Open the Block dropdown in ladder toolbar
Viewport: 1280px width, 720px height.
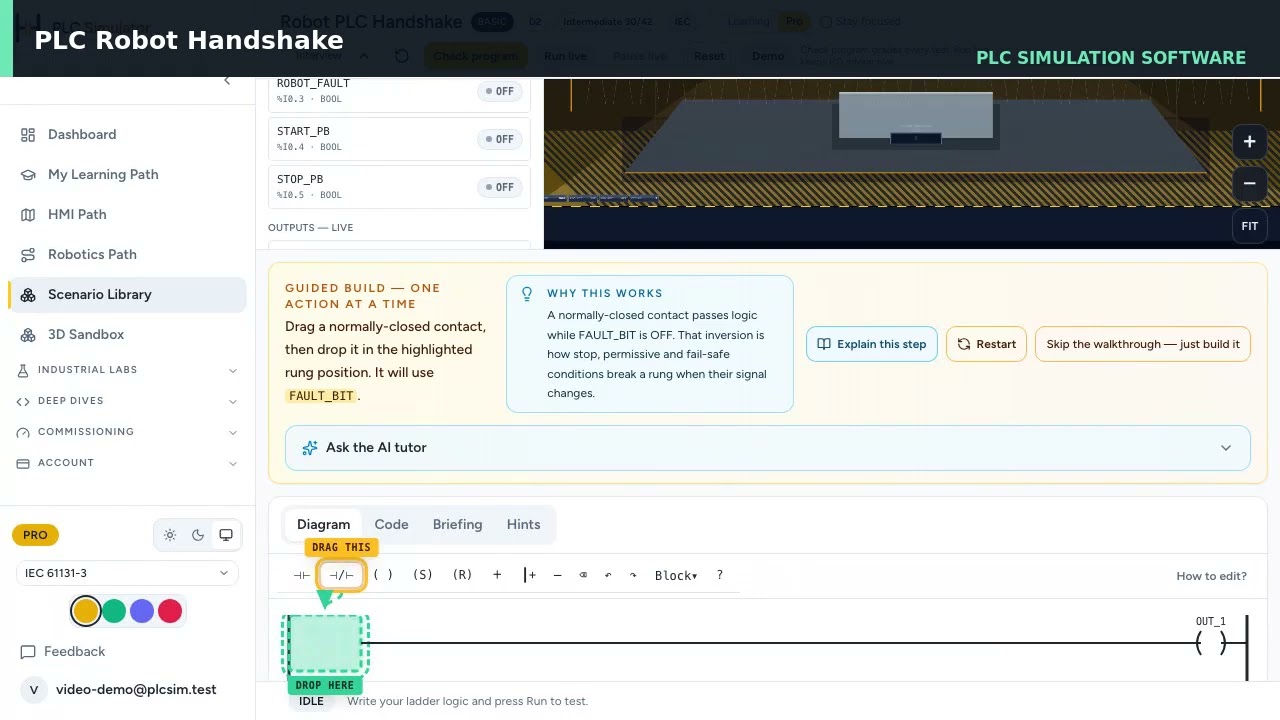676,576
